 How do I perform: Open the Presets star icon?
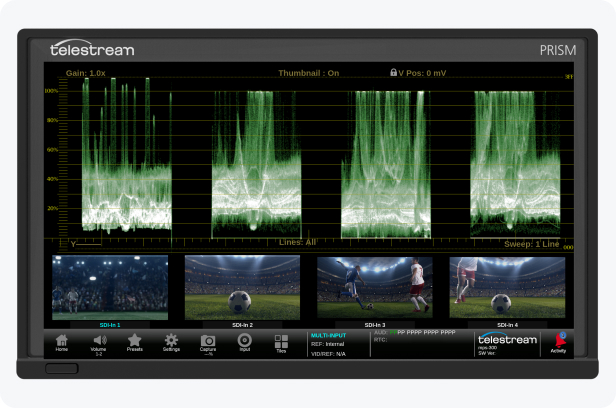134,342
